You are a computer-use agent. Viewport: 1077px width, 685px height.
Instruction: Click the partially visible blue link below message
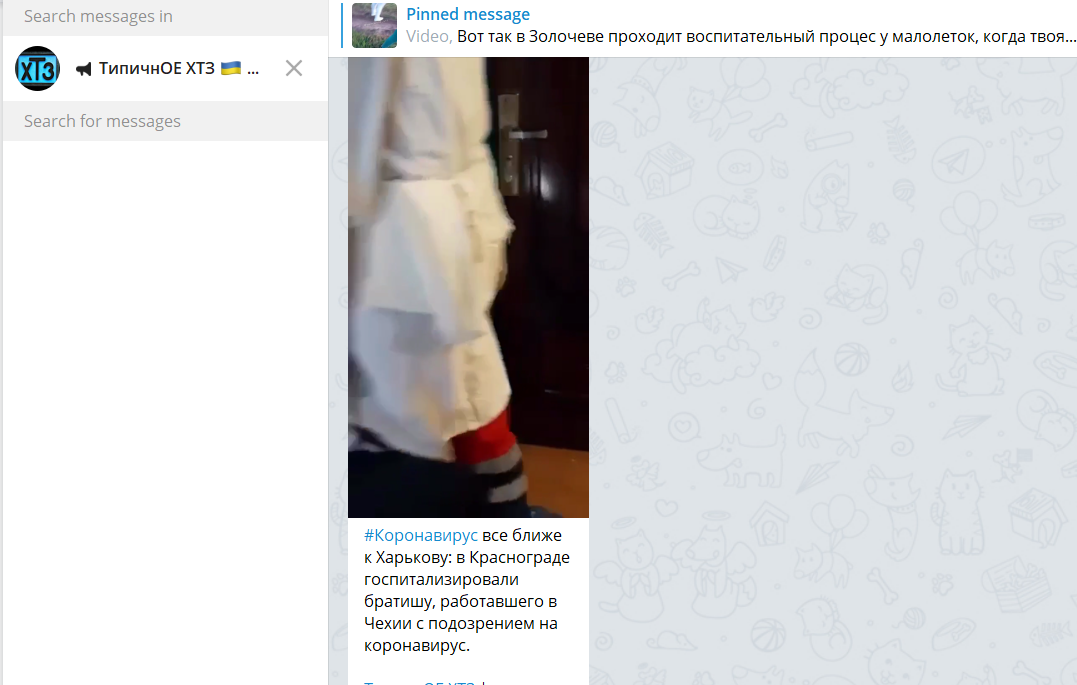point(420,682)
